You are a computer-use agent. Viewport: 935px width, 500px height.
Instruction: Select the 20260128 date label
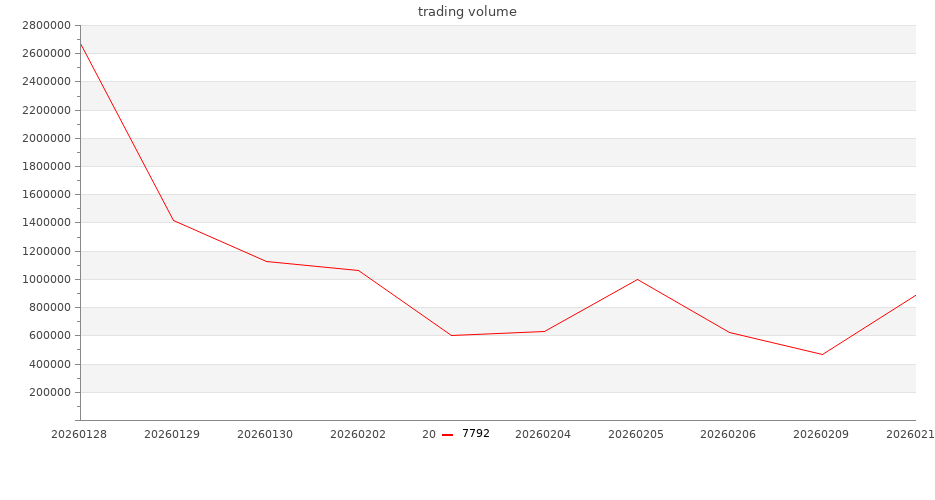click(x=79, y=434)
